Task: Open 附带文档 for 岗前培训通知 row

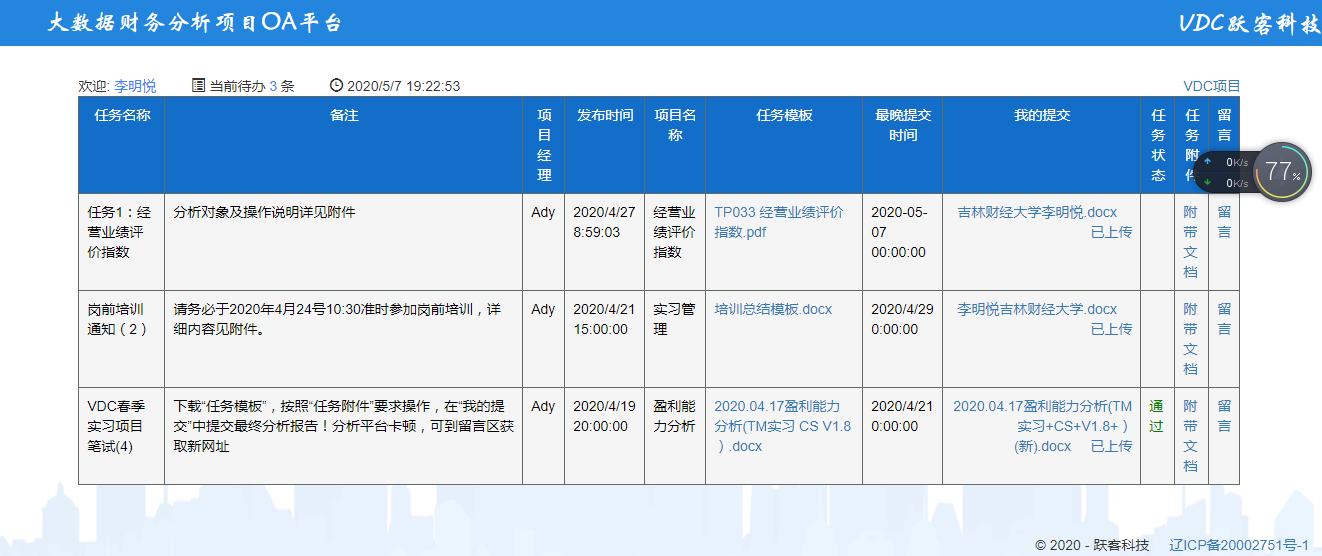Action: pyautogui.click(x=1190, y=339)
